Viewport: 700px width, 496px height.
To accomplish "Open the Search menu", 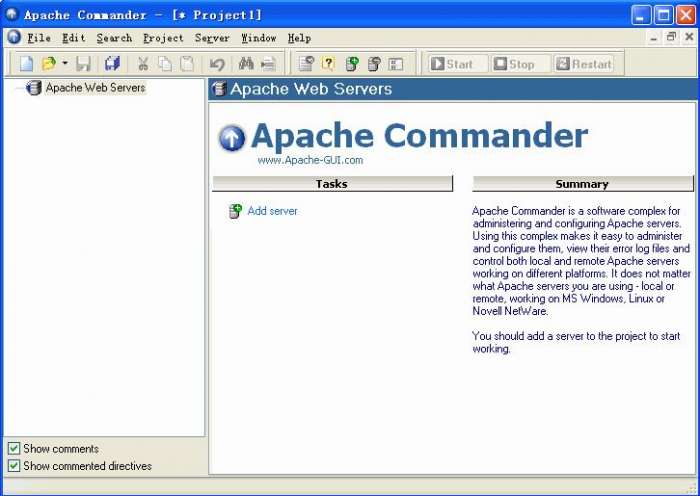I will click(114, 38).
